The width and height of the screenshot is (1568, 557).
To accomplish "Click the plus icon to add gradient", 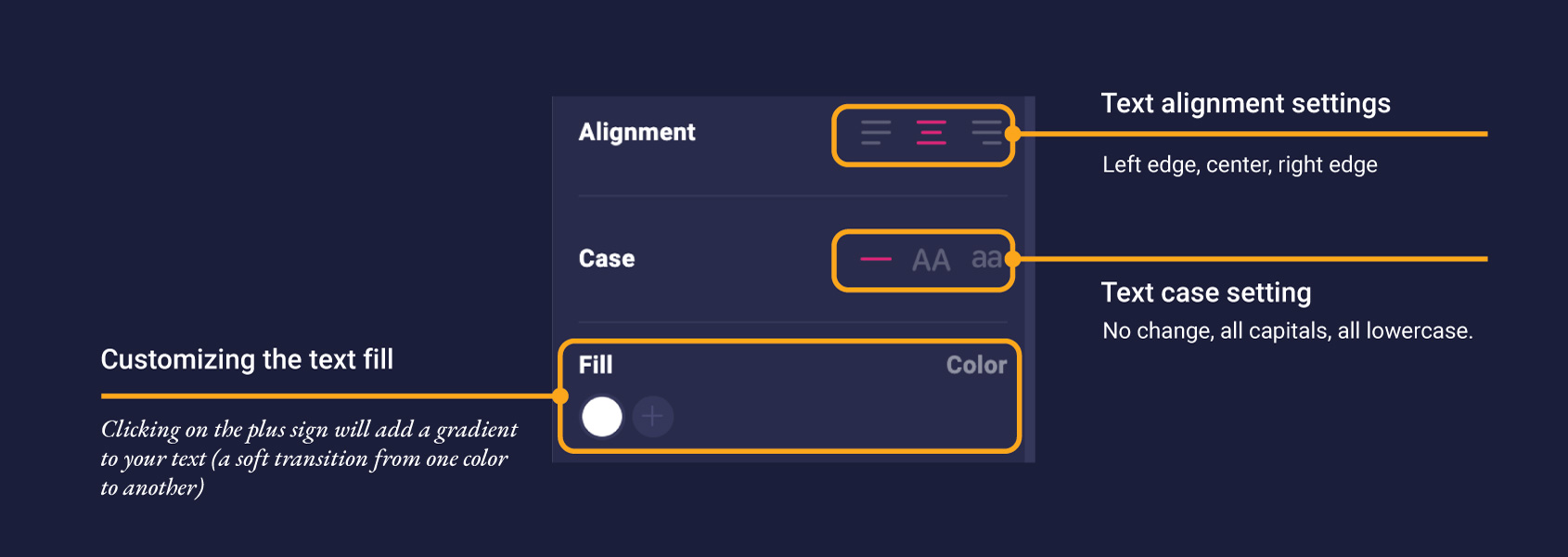I will (x=652, y=416).
